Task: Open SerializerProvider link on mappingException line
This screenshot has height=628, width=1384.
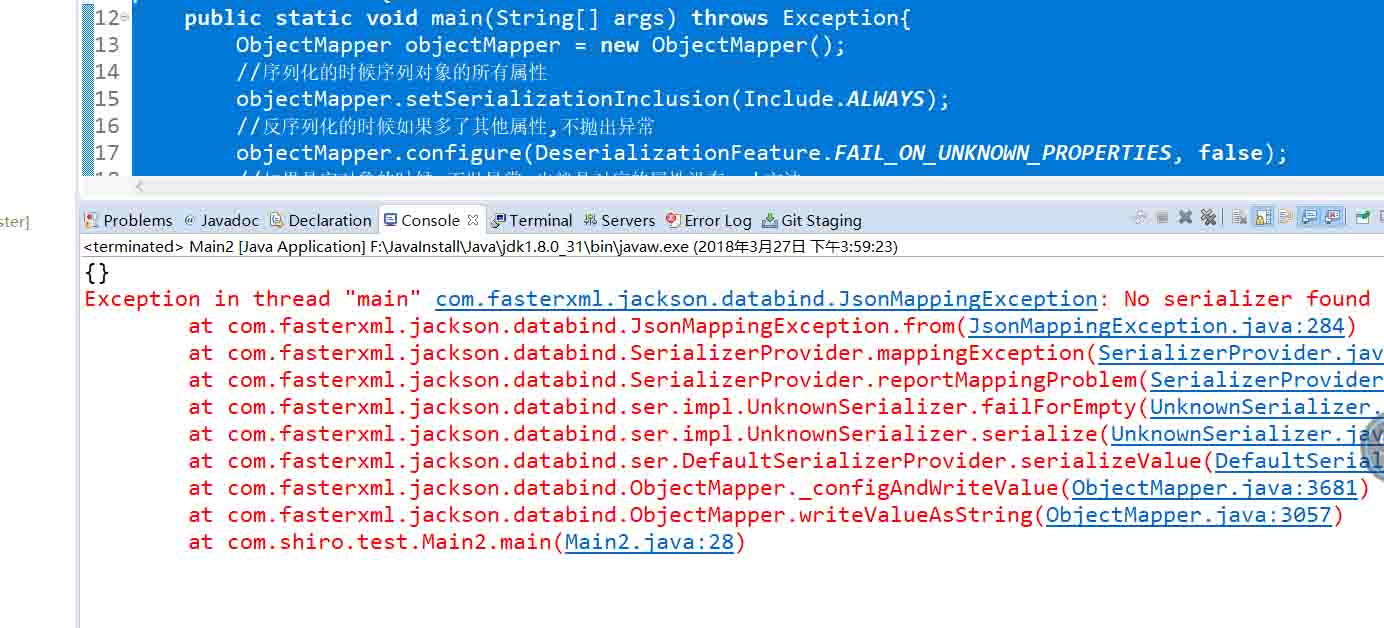Action: click(x=1241, y=353)
